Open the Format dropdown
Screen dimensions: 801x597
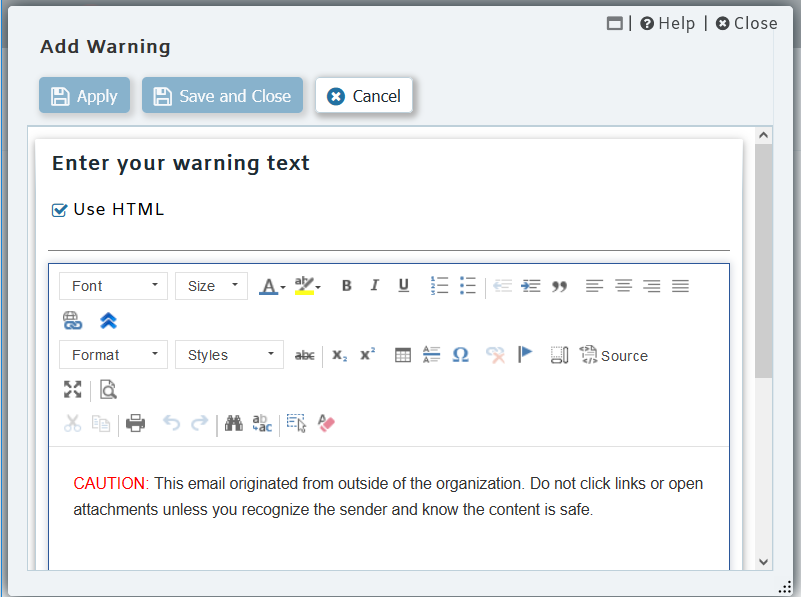[113, 354]
